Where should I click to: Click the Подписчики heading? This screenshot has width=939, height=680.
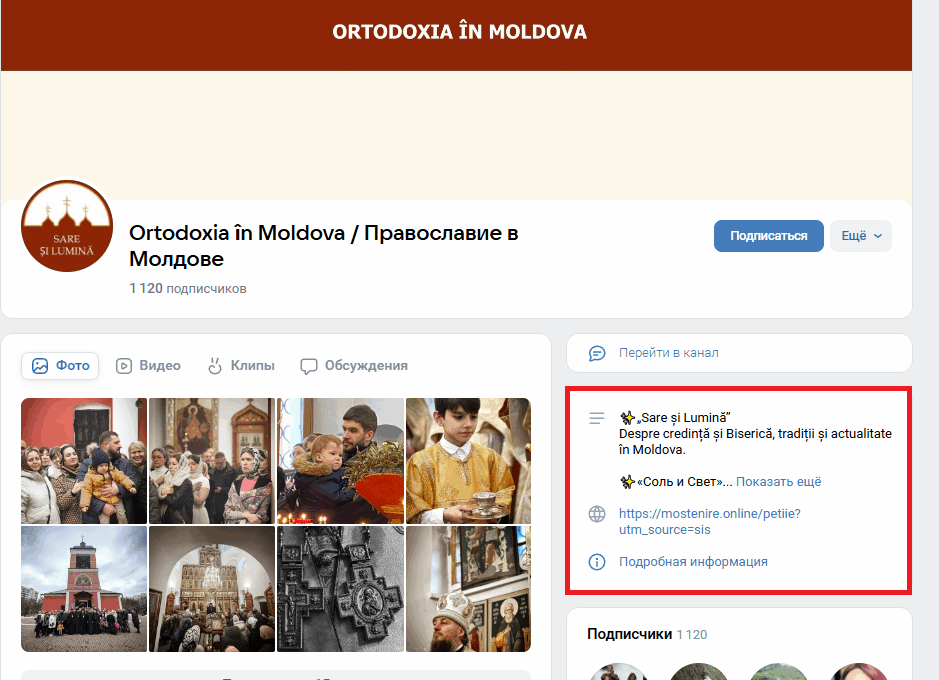(629, 634)
